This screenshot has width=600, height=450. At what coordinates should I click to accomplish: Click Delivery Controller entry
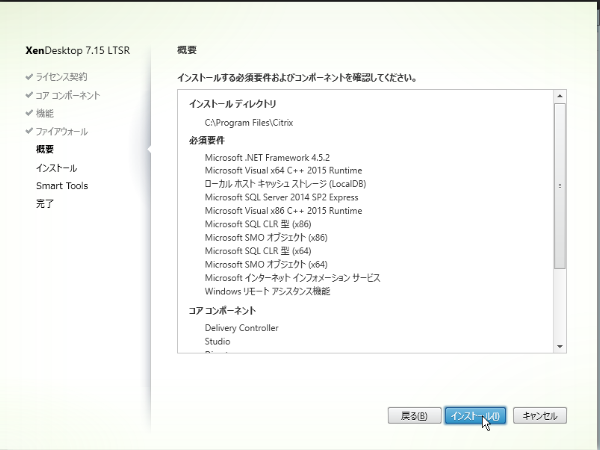pyautogui.click(x=241, y=328)
